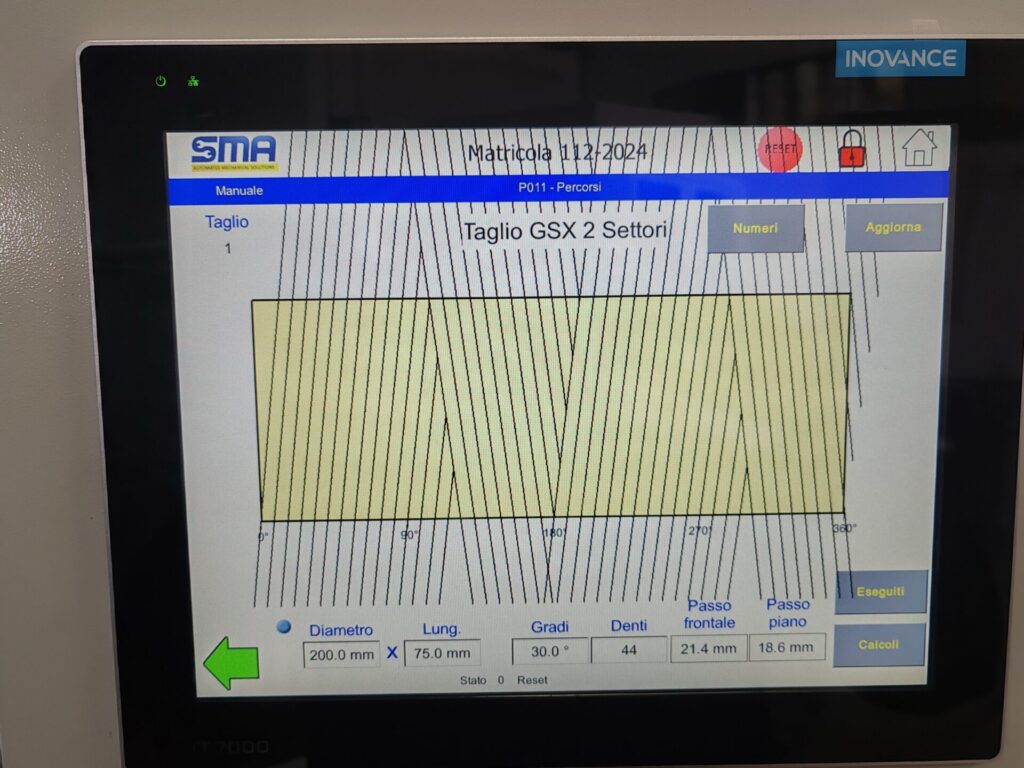Open the Eseguiti view
The height and width of the screenshot is (768, 1024).
(880, 591)
